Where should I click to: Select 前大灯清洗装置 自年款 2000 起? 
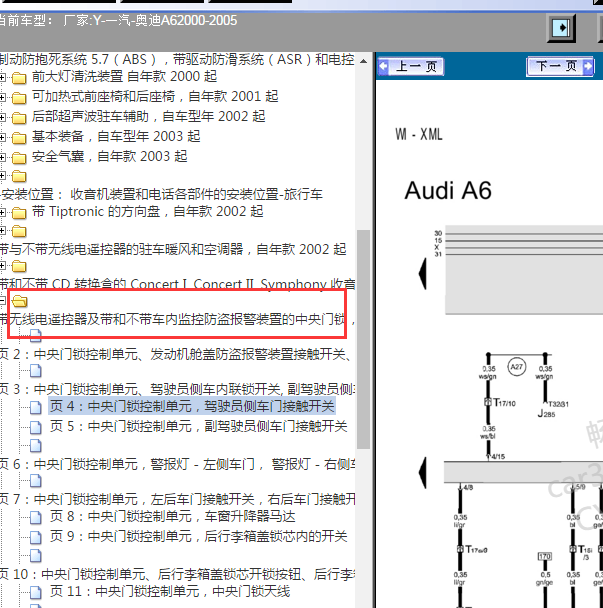(124, 76)
